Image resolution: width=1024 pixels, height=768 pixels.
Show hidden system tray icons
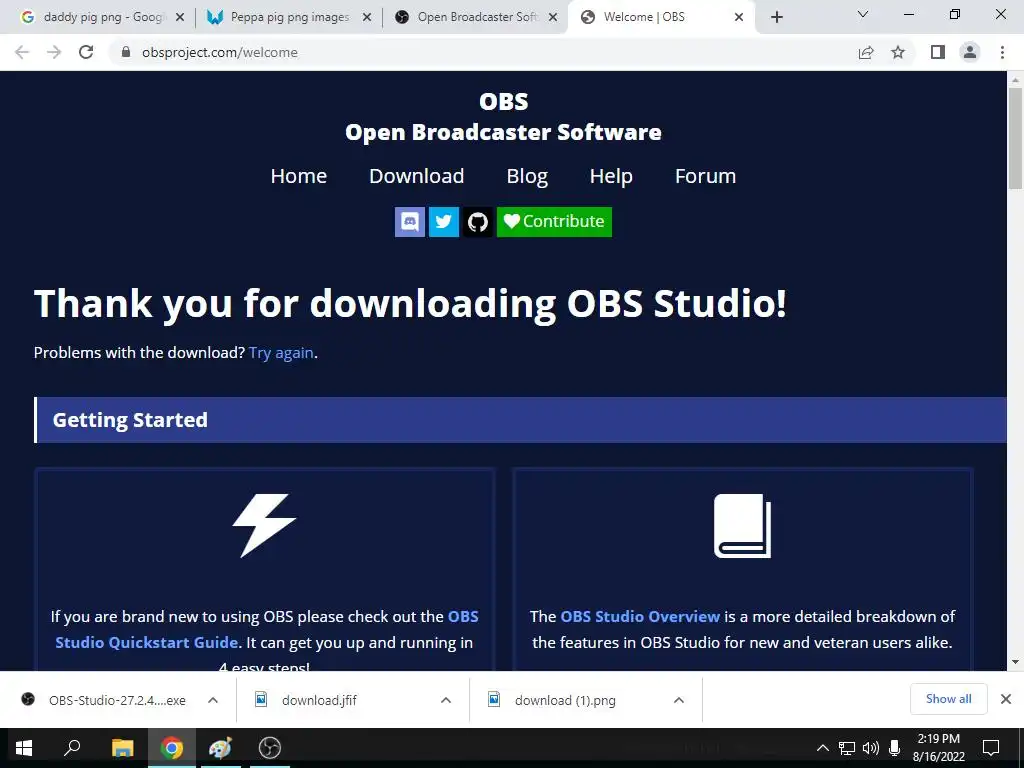pos(823,748)
